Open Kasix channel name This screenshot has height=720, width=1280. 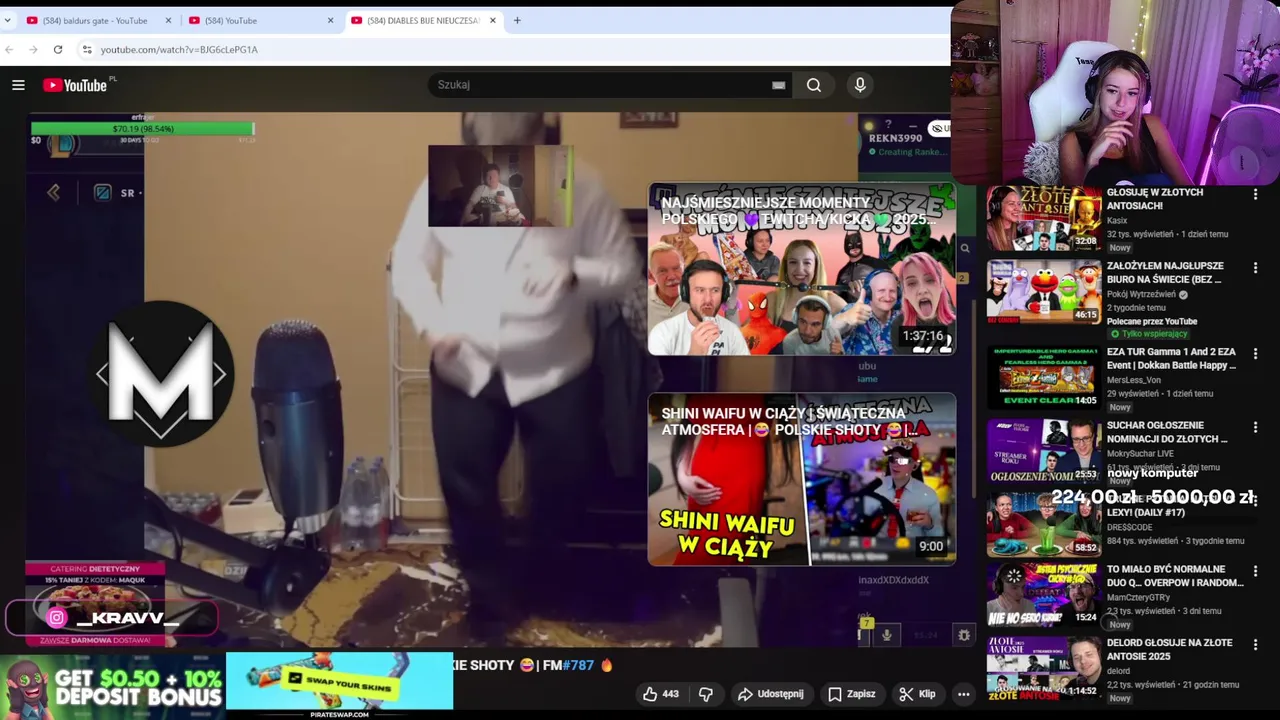[x=1118, y=220]
